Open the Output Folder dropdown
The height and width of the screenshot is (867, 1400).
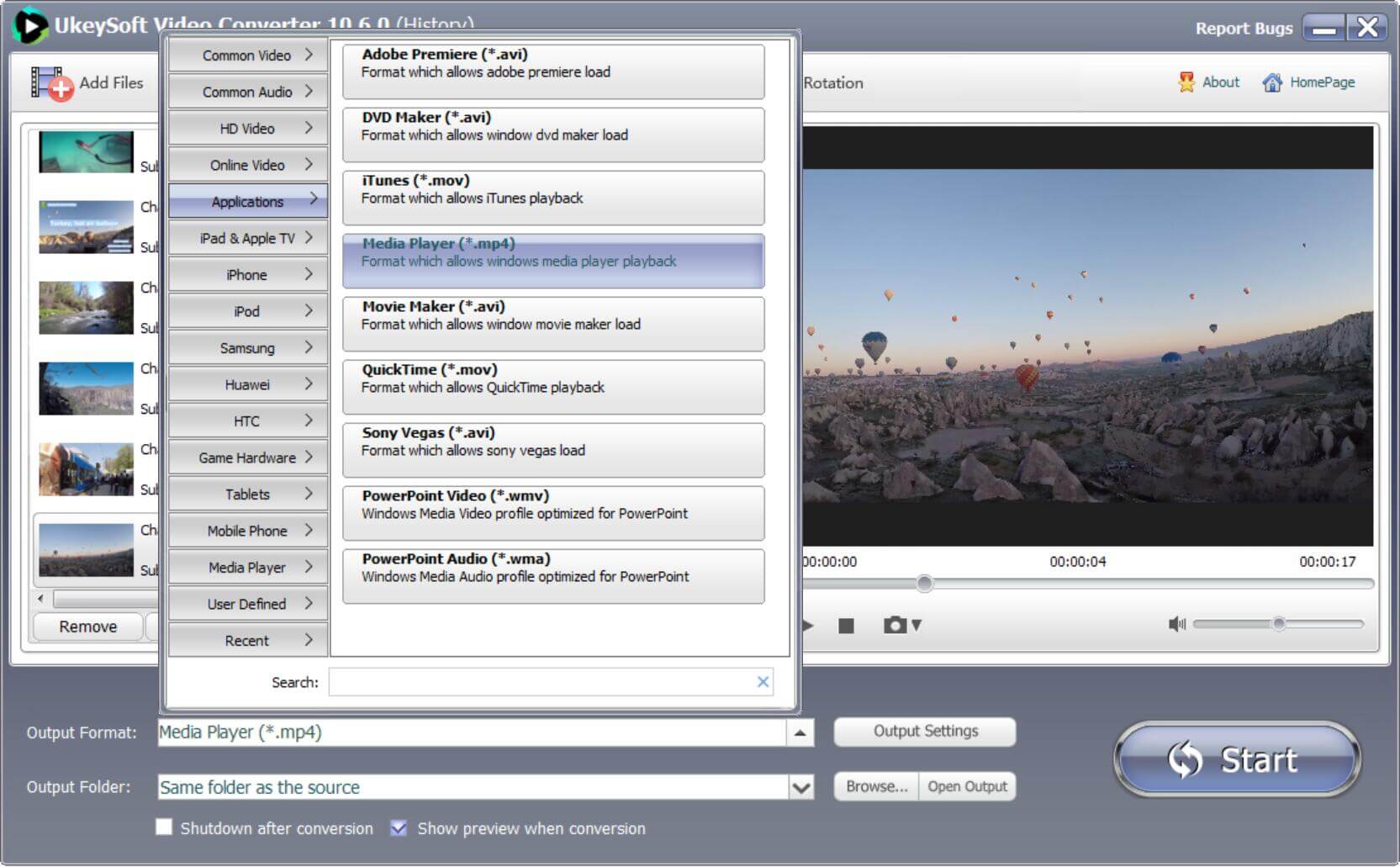801,788
